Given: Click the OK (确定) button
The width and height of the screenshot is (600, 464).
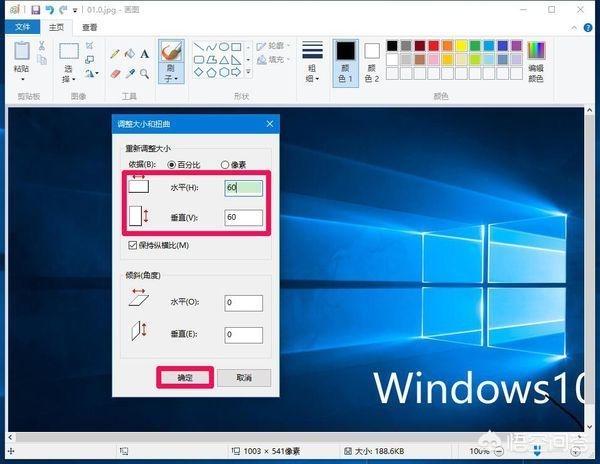Looking at the screenshot, I should tap(183, 377).
